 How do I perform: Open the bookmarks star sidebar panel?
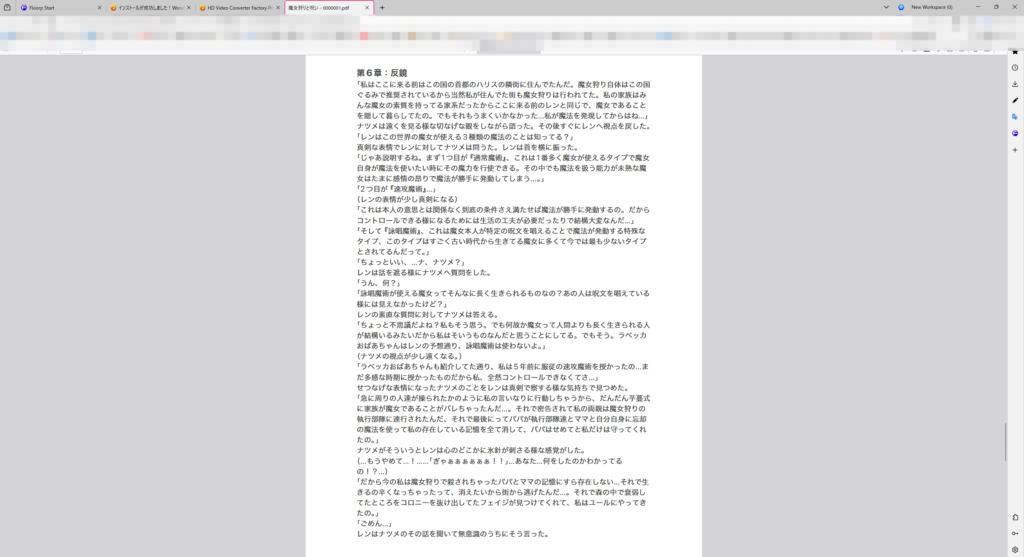click(x=1015, y=52)
